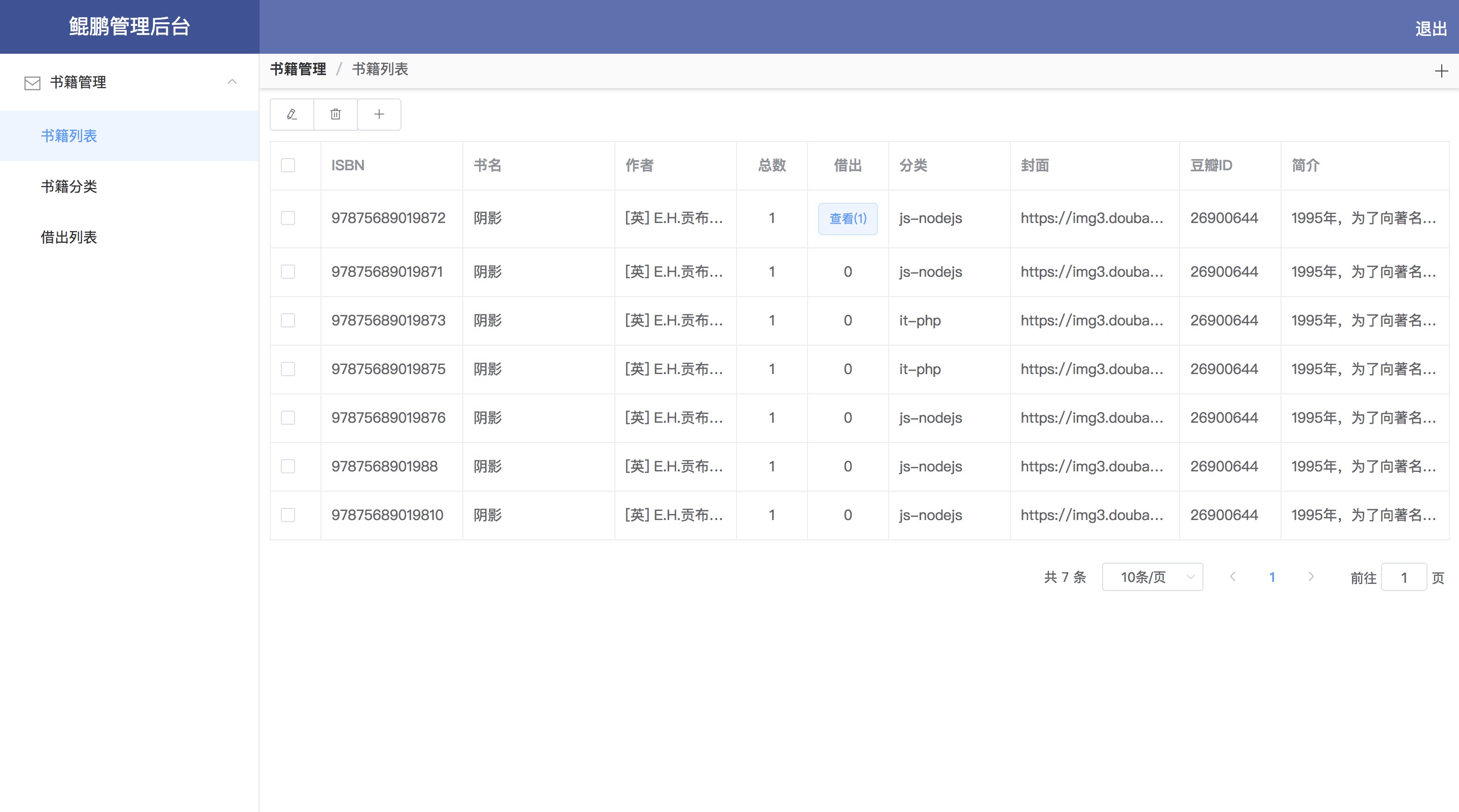This screenshot has height=812, width=1459.
Task: Go to next page with right arrow
Action: click(x=1310, y=576)
